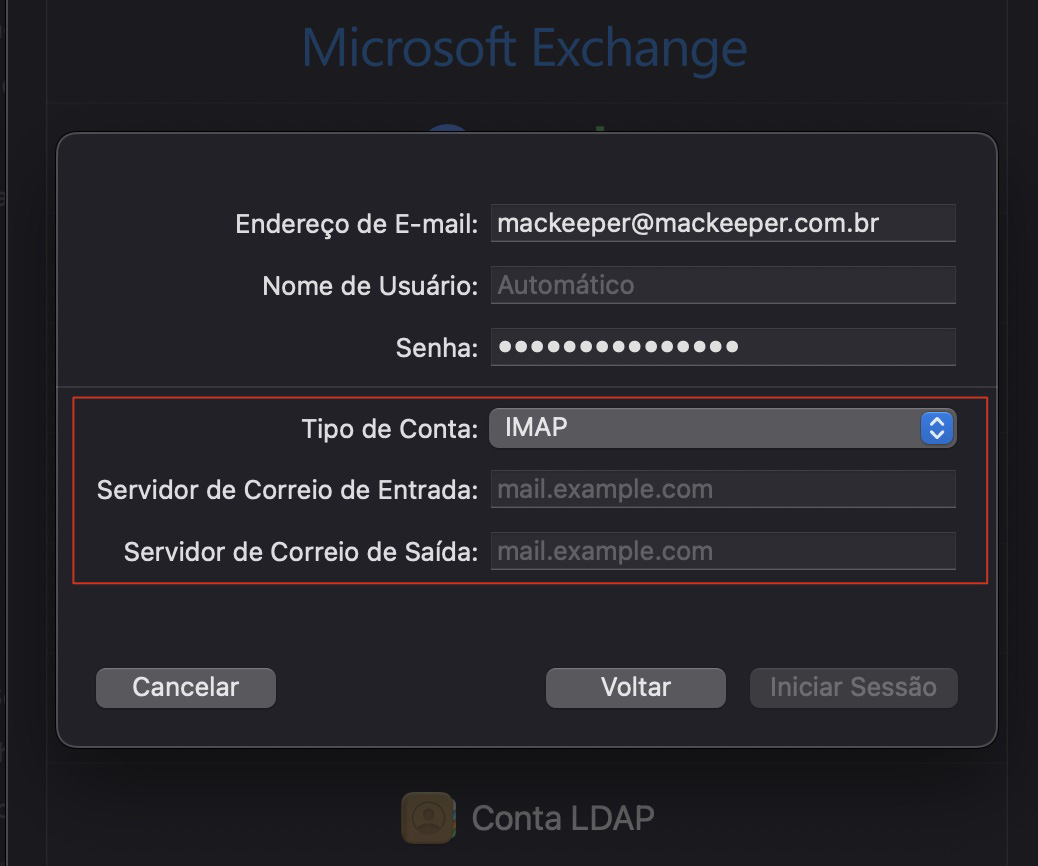Viewport: 1038px width, 866px height.
Task: Click the highlighted red outlined server section
Action: [x=530, y=489]
